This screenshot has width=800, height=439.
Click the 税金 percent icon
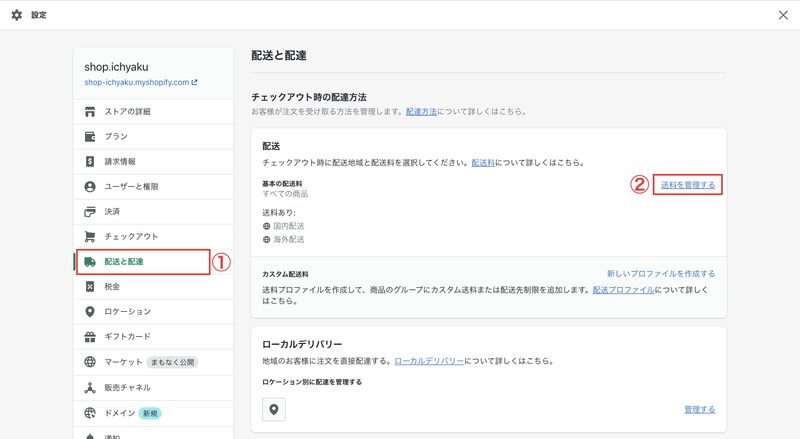[90, 287]
